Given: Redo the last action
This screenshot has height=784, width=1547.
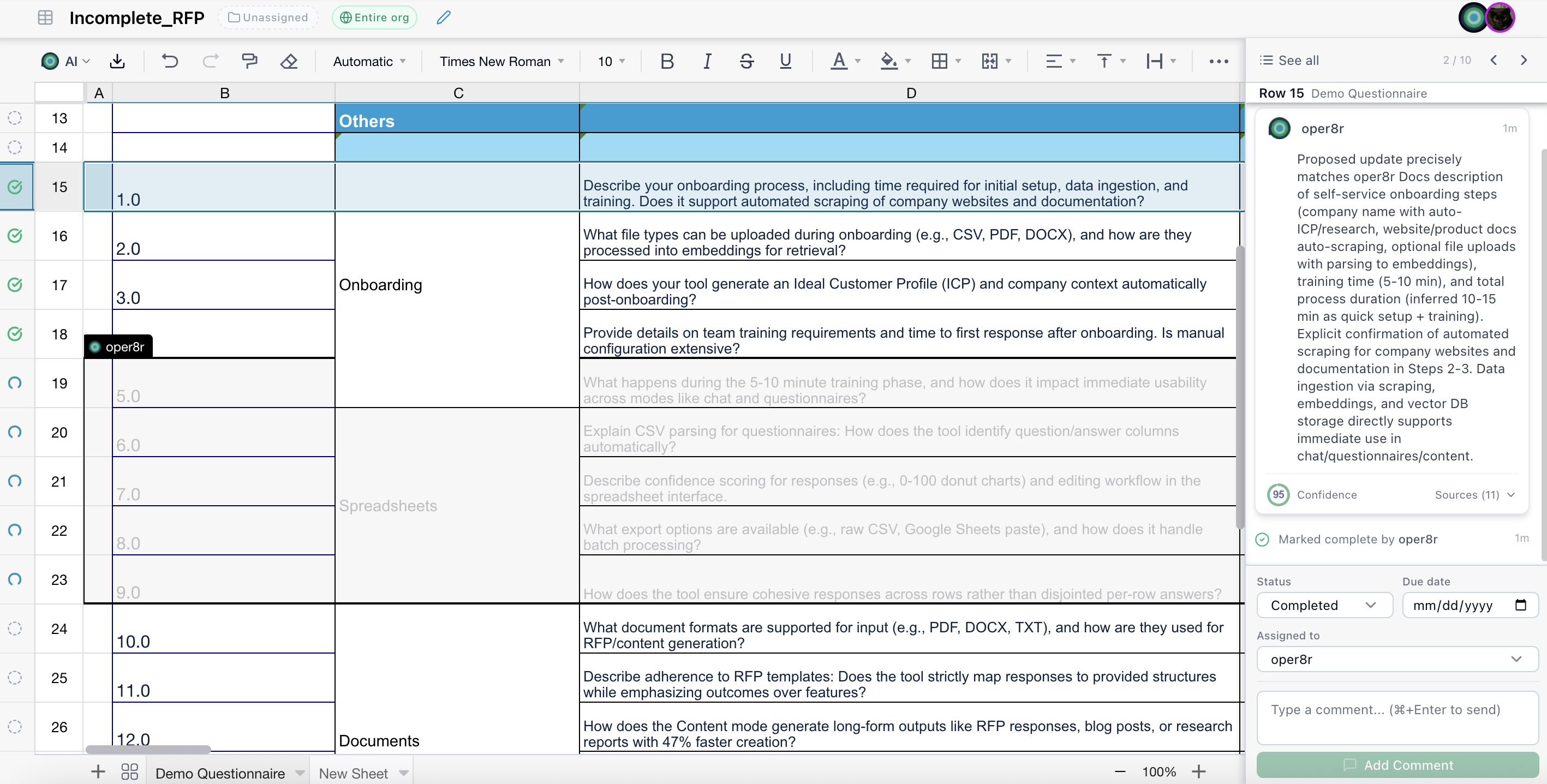Looking at the screenshot, I should [x=210, y=61].
